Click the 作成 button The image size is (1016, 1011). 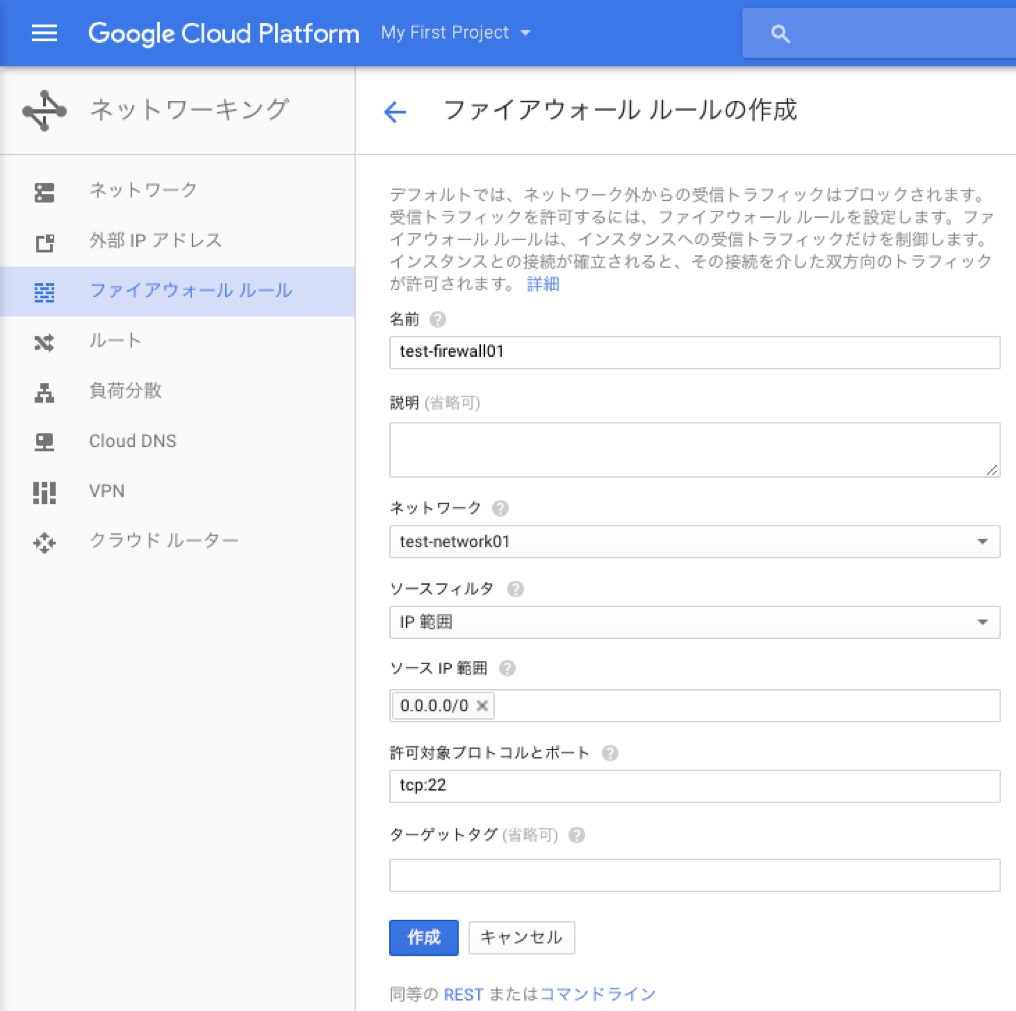coord(423,938)
